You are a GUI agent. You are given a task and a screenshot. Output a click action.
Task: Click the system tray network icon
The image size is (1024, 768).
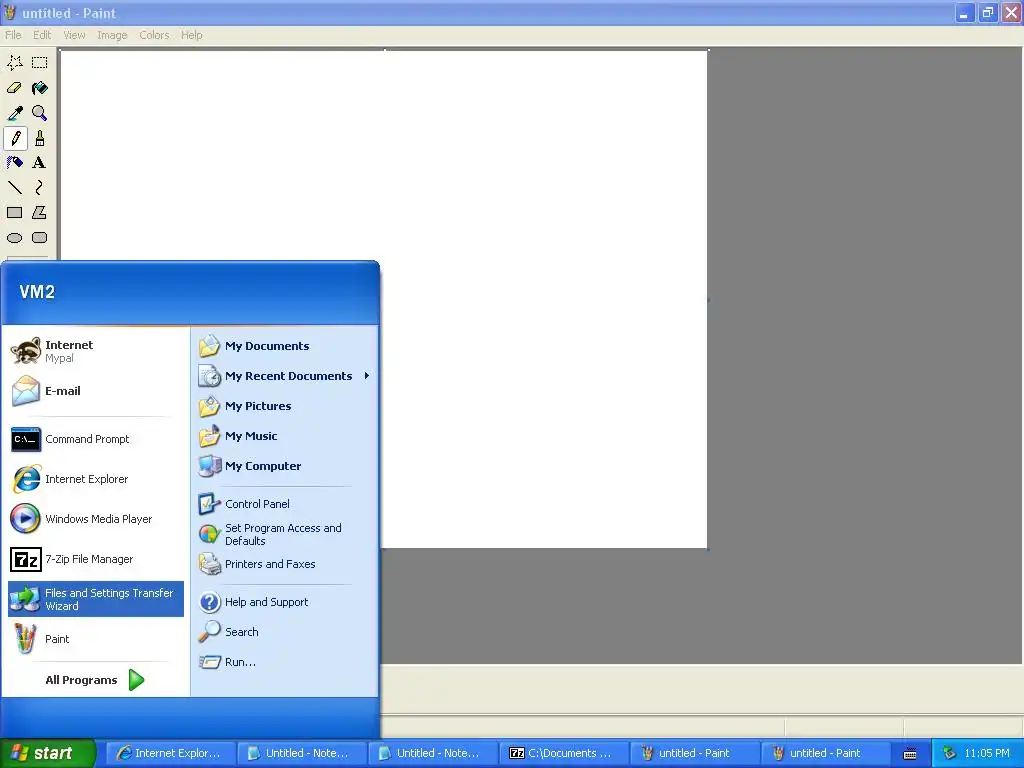pyautogui.click(x=949, y=754)
